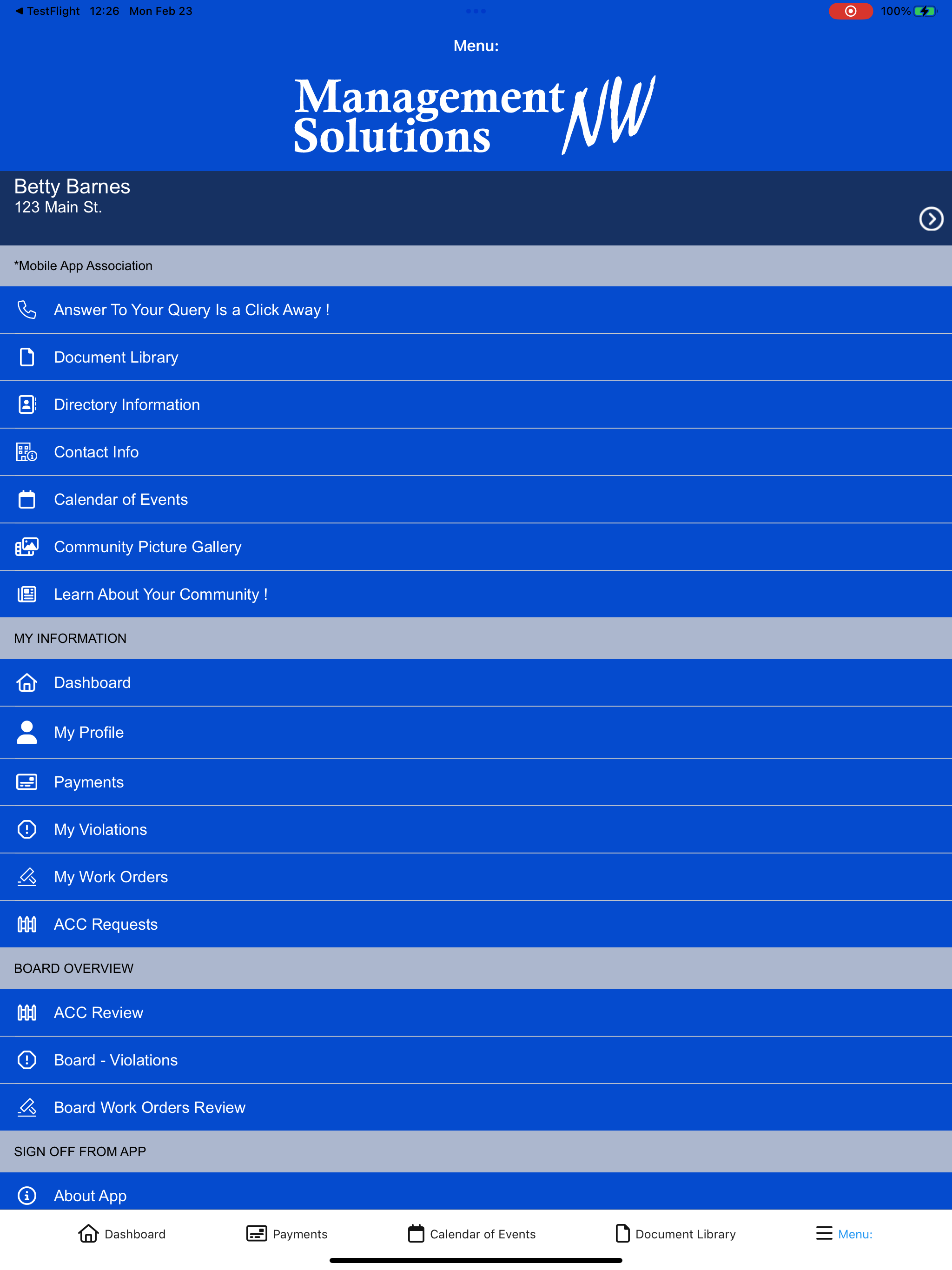Tap the Community Picture Gallery photos icon
952x1270 pixels.
point(26,547)
